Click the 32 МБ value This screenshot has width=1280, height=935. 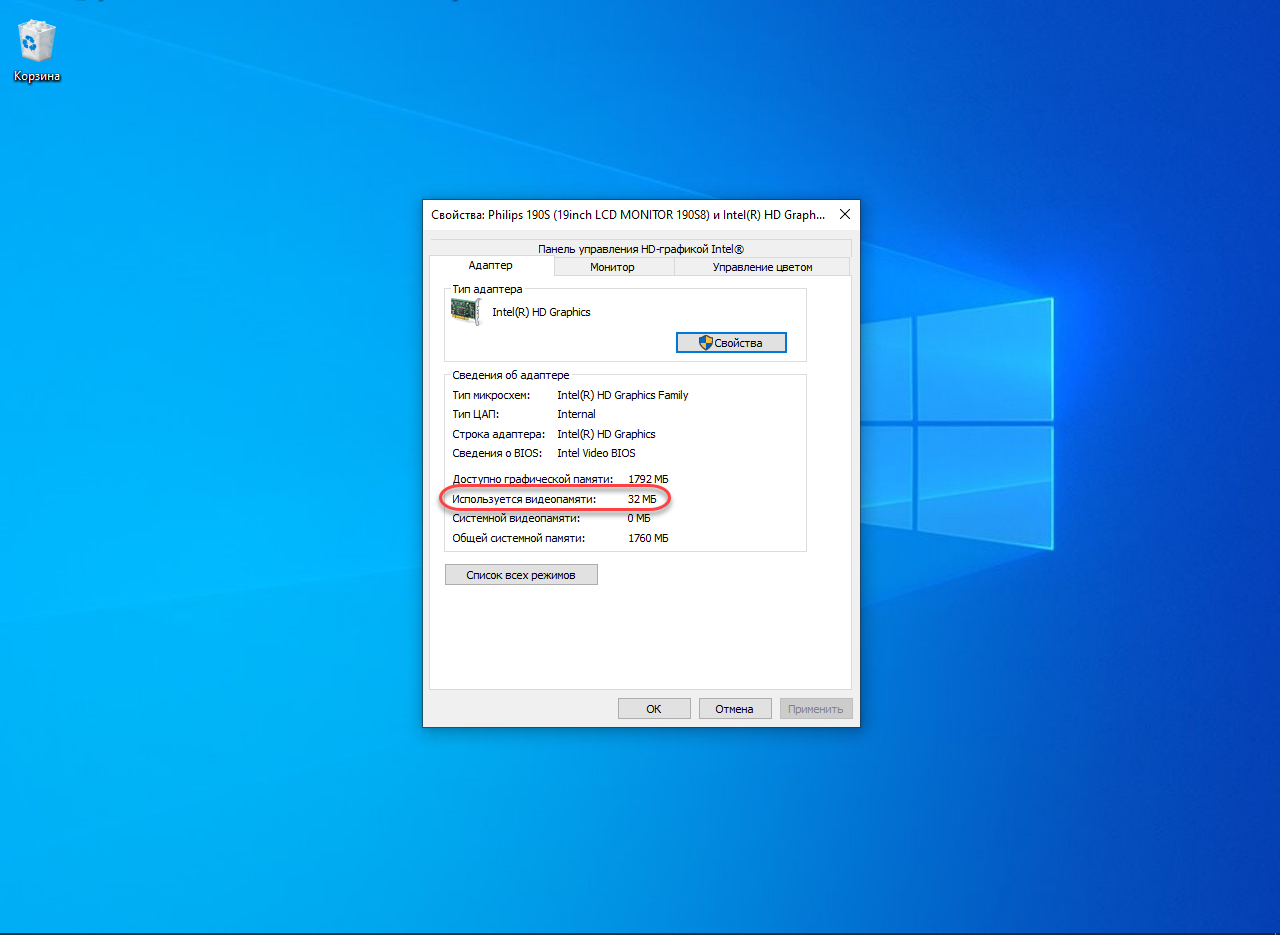[642, 498]
